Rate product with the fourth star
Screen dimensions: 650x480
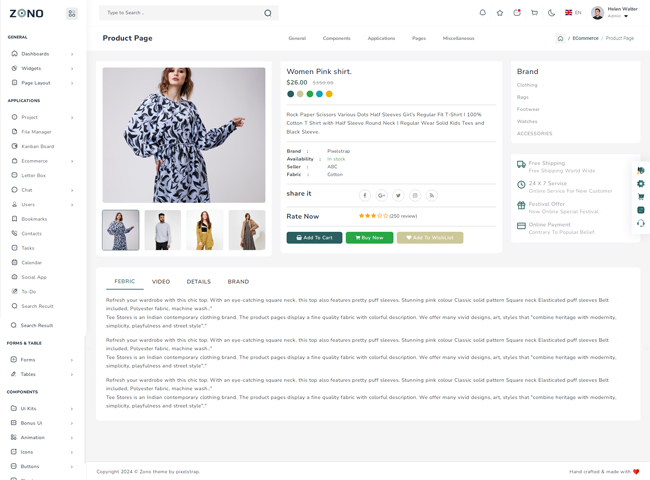pos(379,216)
